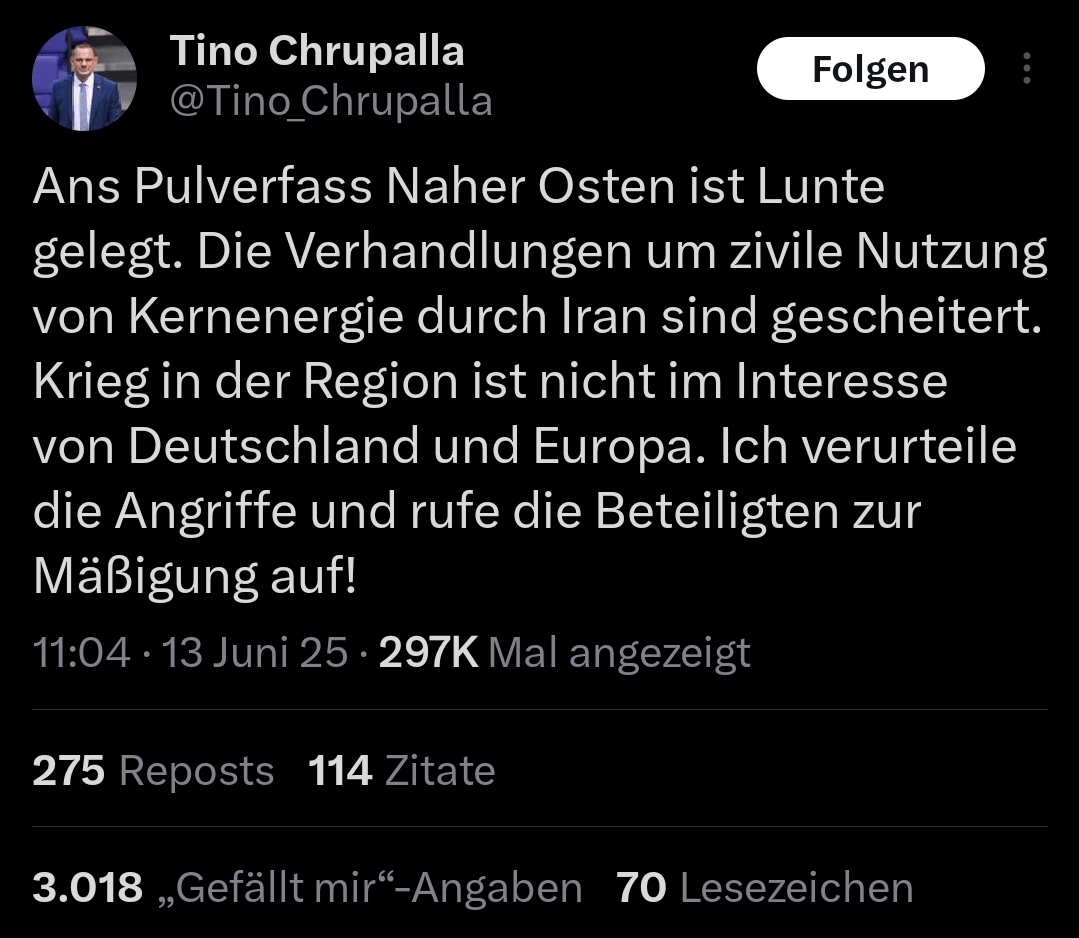Viewport: 1079px width, 938px height.
Task: Open Tino Chrupalla's profile picture
Action: (84, 79)
